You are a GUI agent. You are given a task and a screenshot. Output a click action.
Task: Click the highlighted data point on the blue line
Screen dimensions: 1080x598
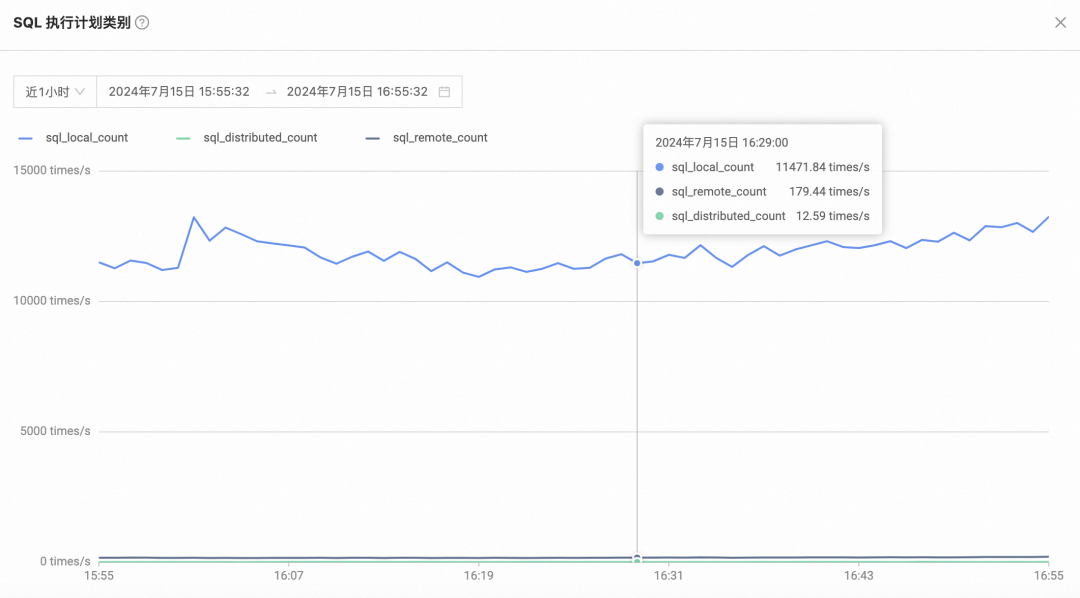pos(637,263)
